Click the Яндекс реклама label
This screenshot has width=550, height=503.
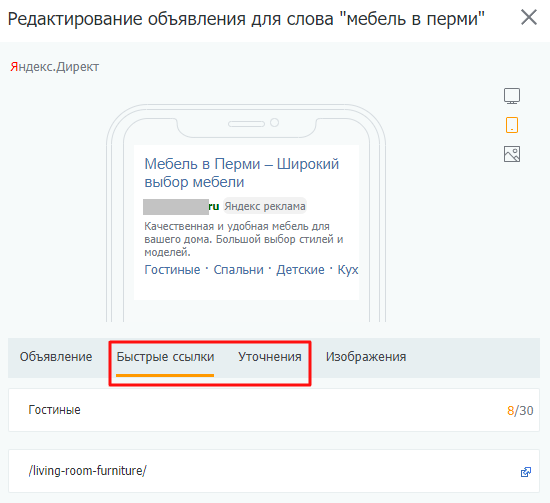[x=265, y=206]
